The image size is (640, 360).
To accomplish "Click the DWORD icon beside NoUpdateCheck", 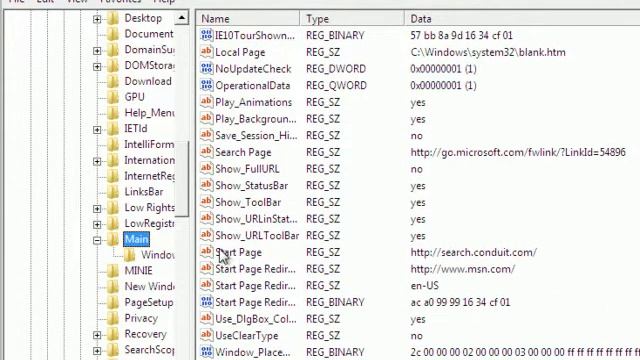I will [207, 69].
